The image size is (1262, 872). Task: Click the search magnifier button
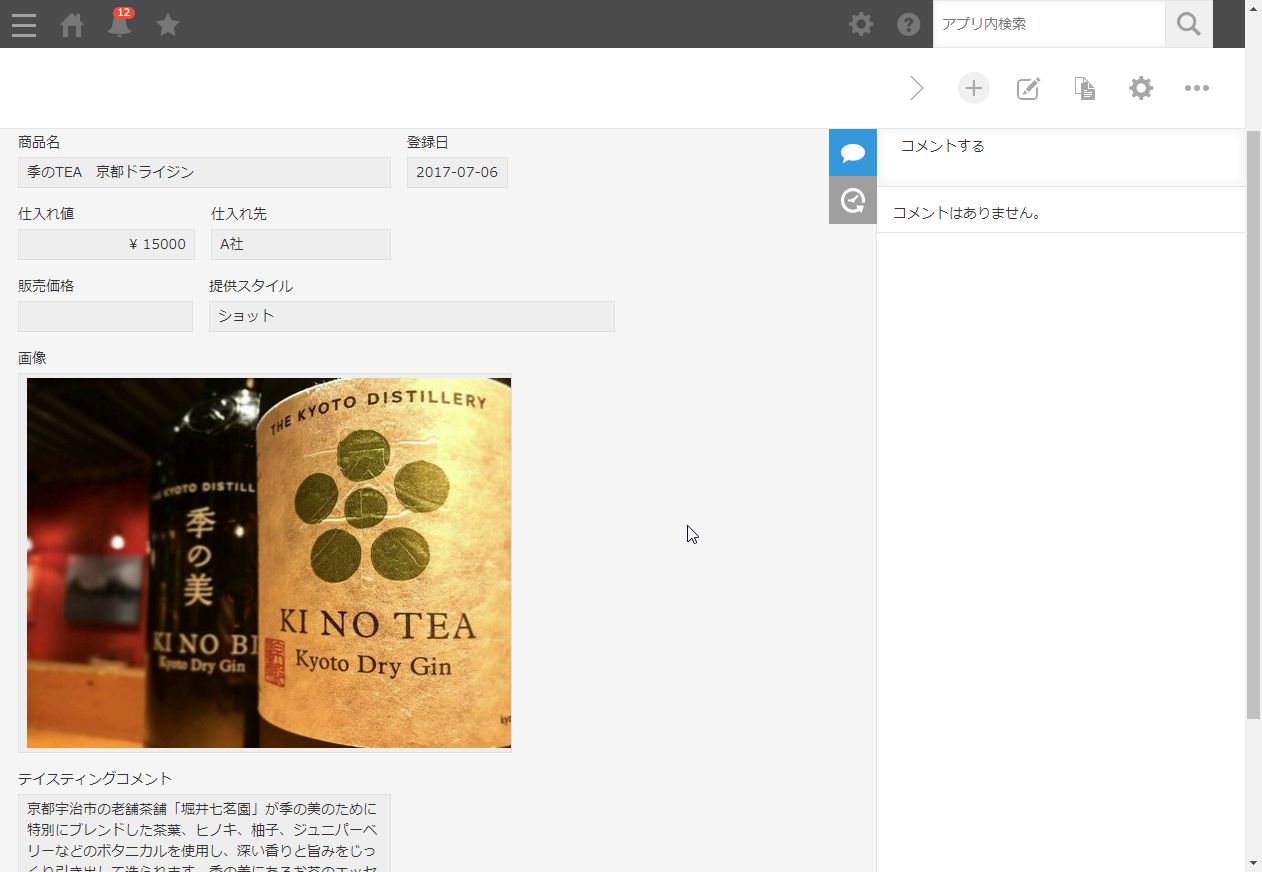1189,24
